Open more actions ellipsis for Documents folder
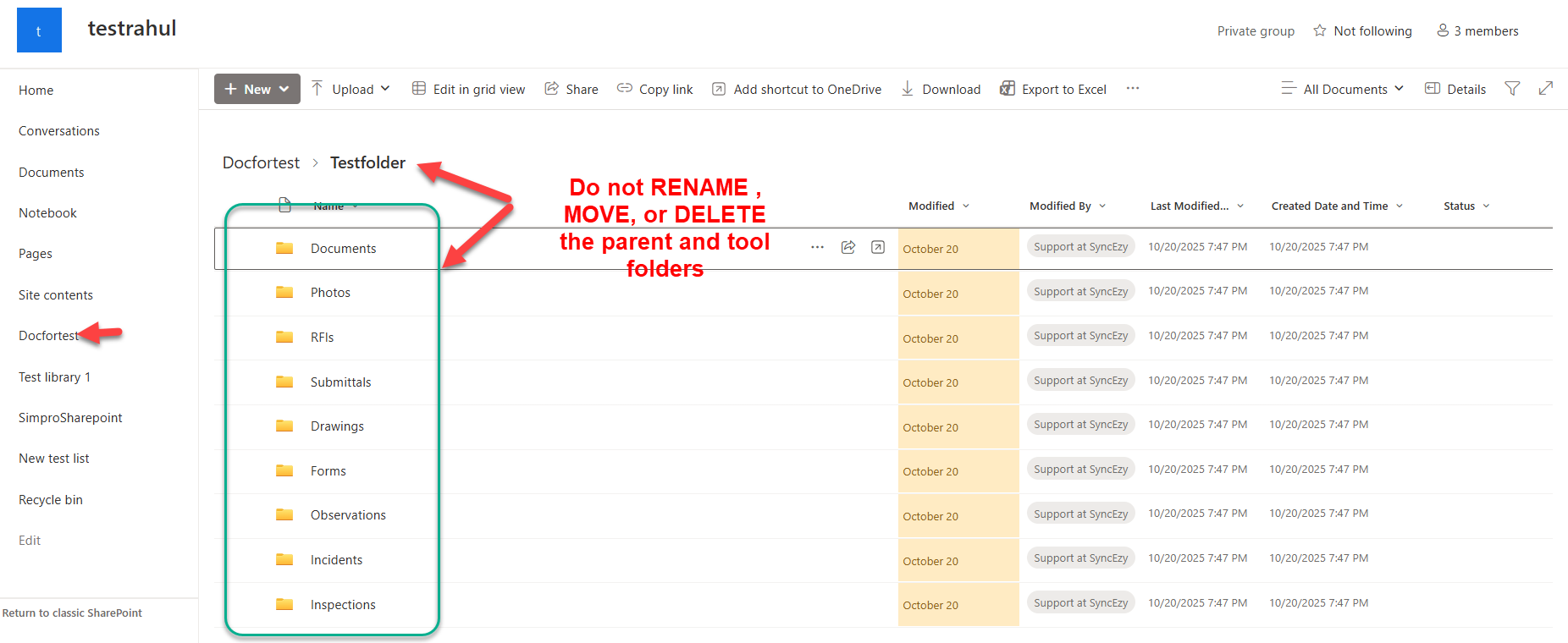The image size is (1568, 643). [x=817, y=247]
